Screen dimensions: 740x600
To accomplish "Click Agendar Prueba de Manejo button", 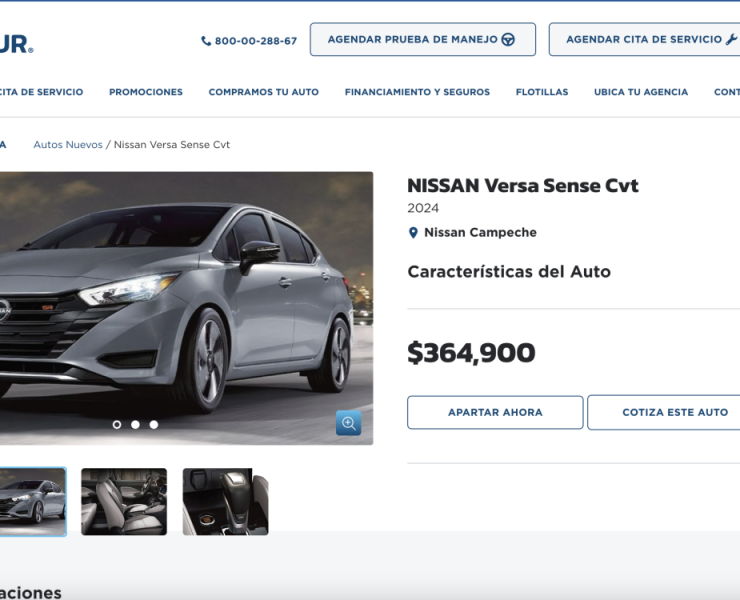I will tap(423, 39).
